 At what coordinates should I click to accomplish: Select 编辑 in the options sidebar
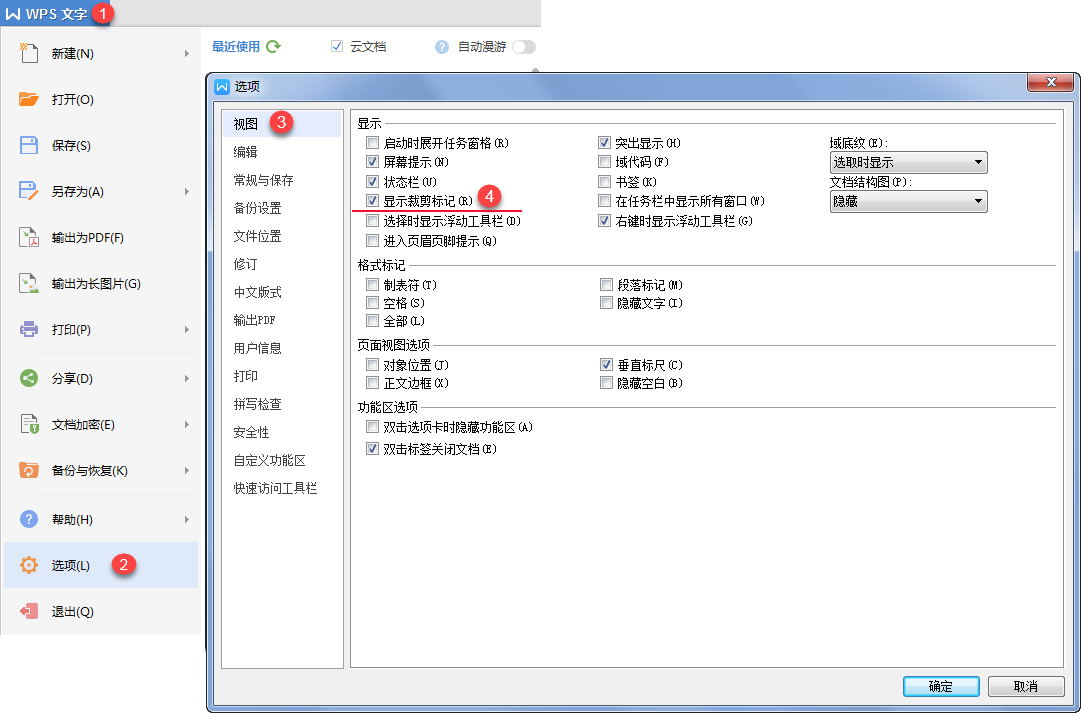(246, 152)
